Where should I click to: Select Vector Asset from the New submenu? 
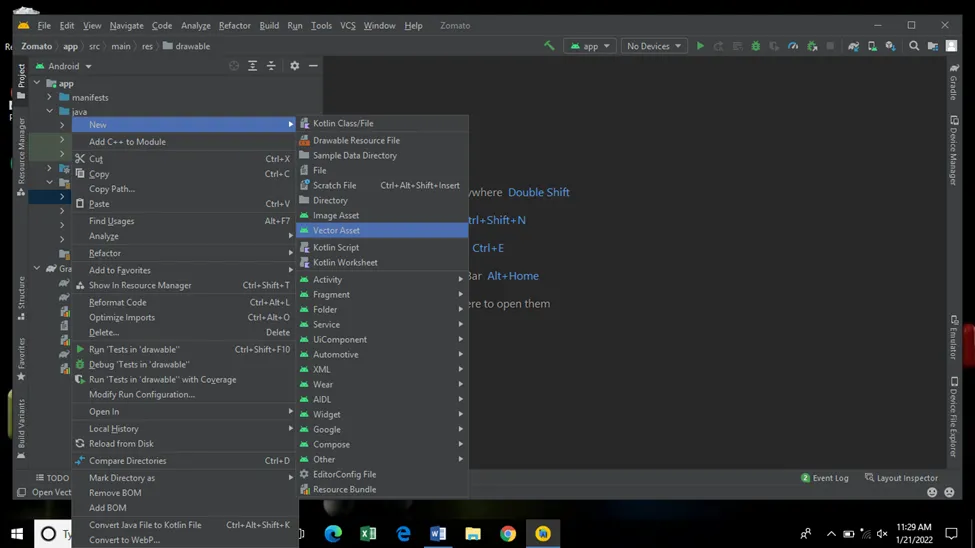tap(336, 230)
